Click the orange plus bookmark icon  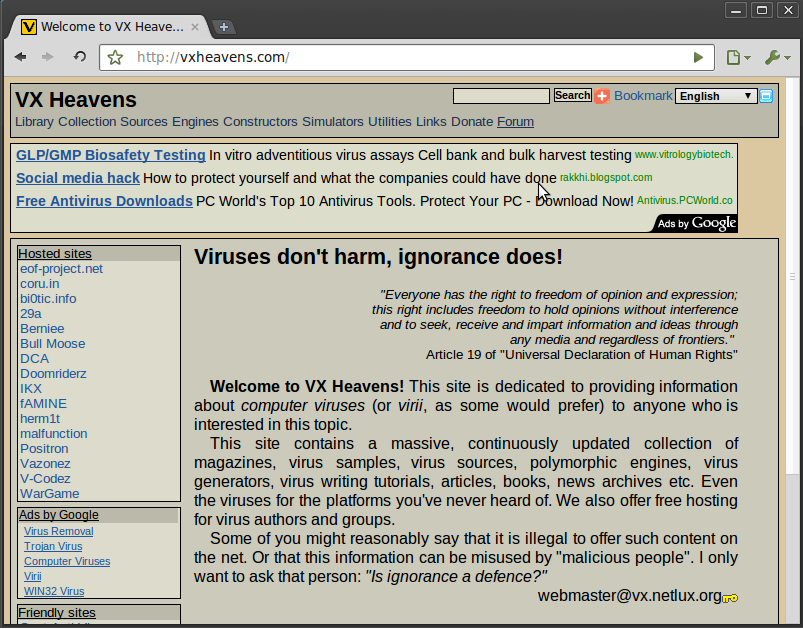pyautogui.click(x=602, y=96)
